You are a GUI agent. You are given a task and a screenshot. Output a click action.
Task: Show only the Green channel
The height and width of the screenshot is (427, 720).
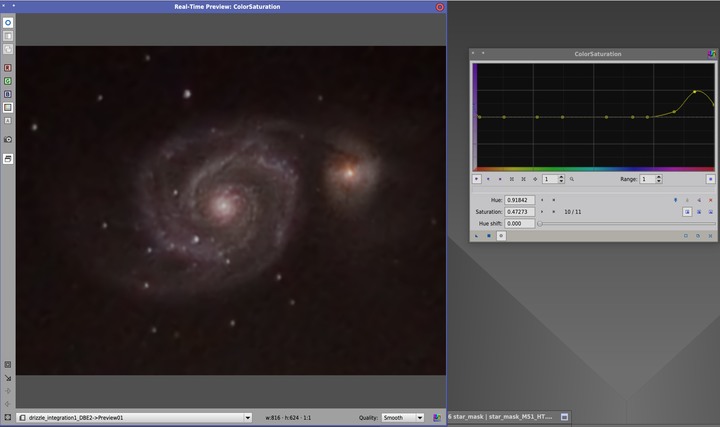(8, 81)
